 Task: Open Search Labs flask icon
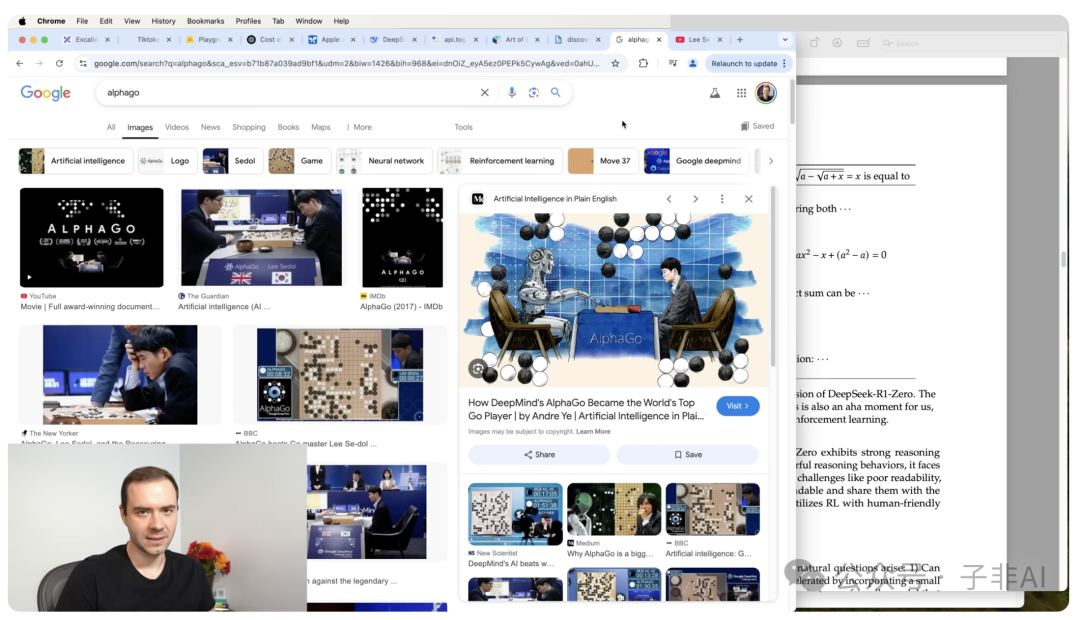point(715,93)
